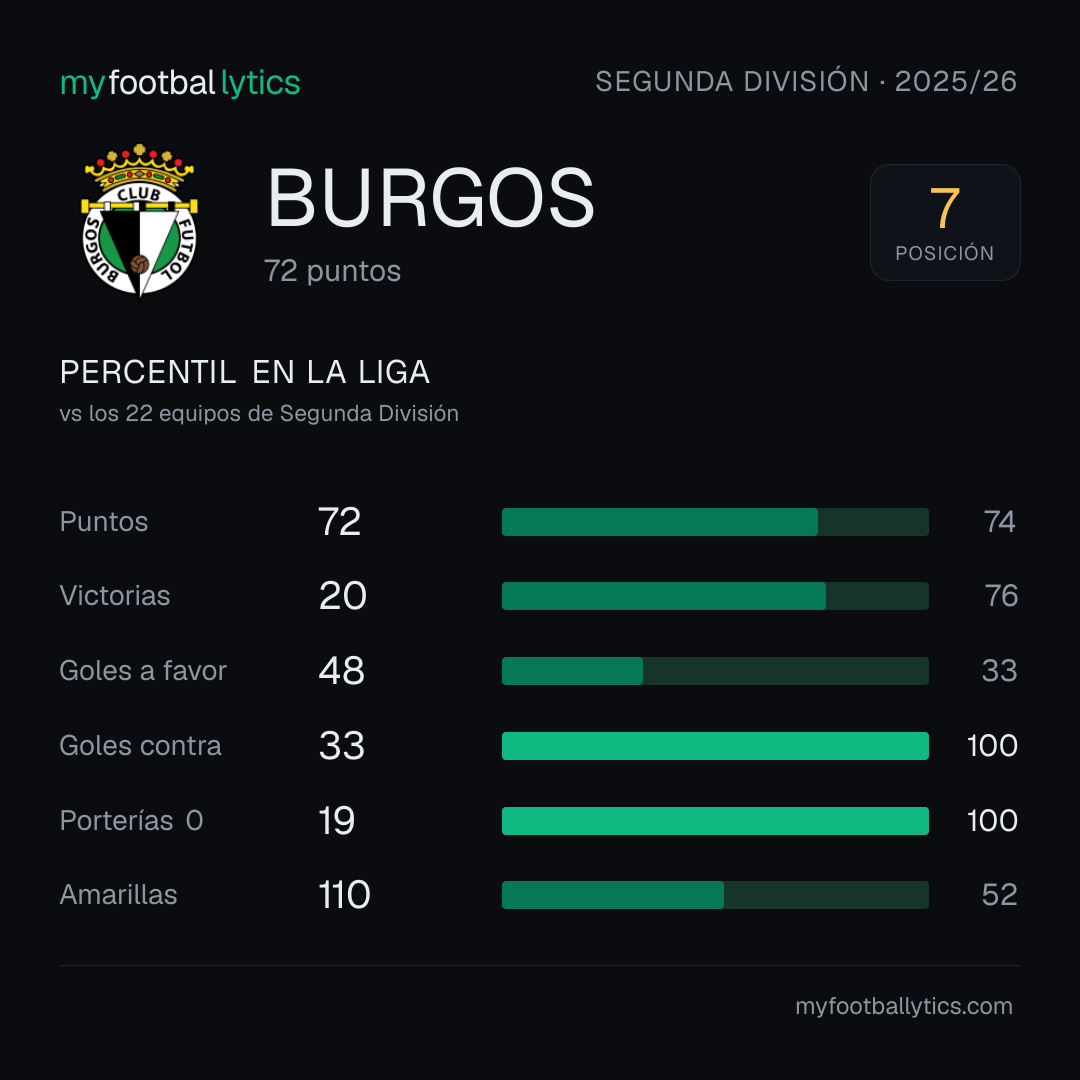Screen dimensions: 1080x1080
Task: Click the Goles contra full bar
Action: point(715,746)
